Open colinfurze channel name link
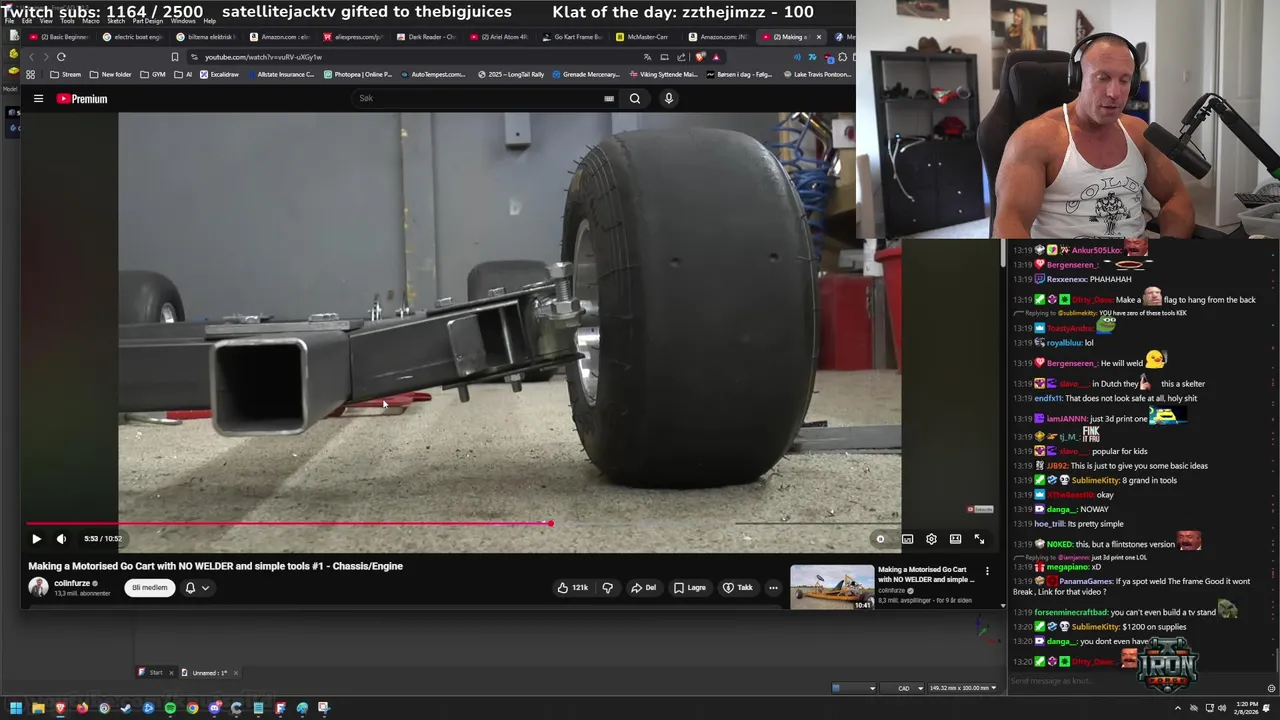 [x=72, y=583]
